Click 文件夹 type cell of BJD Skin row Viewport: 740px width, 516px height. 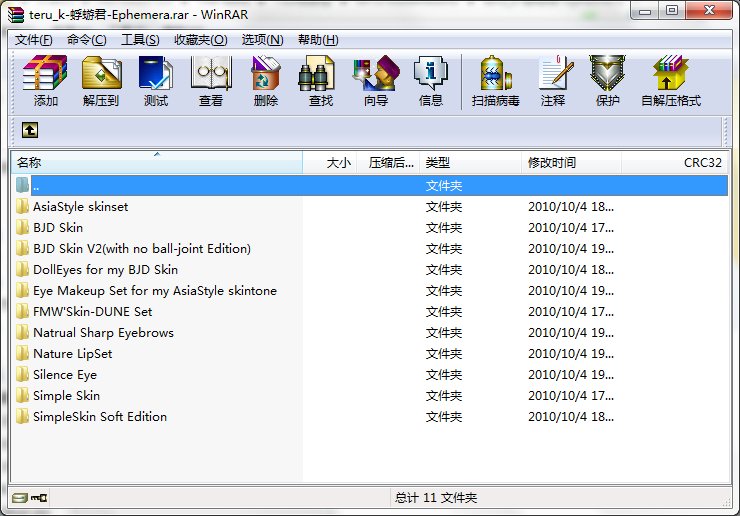point(444,228)
